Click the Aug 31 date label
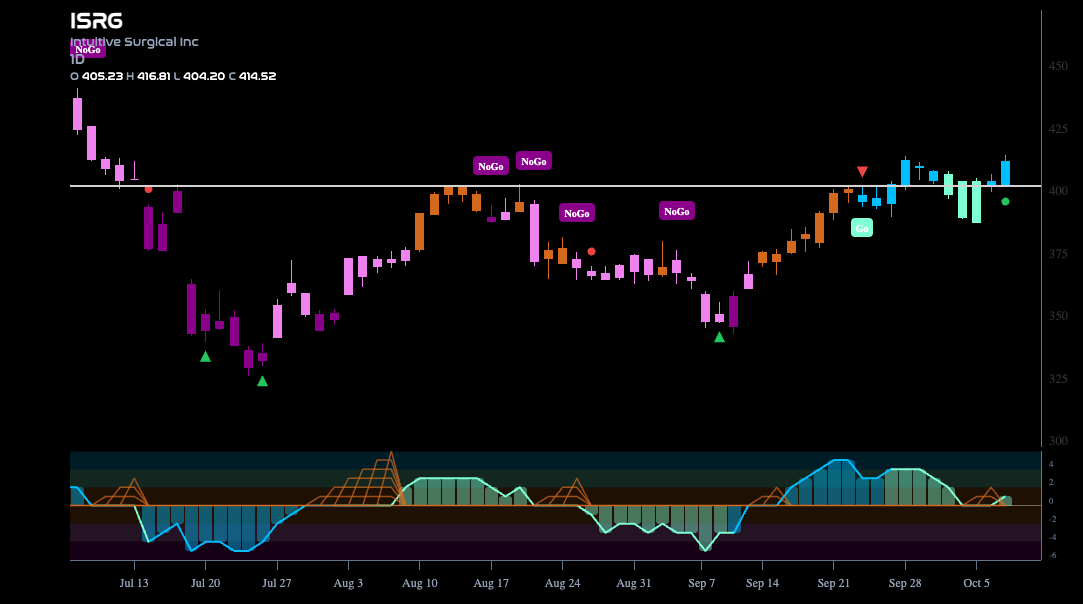Screen dimensions: 1083x604 pyautogui.click(x=633, y=583)
